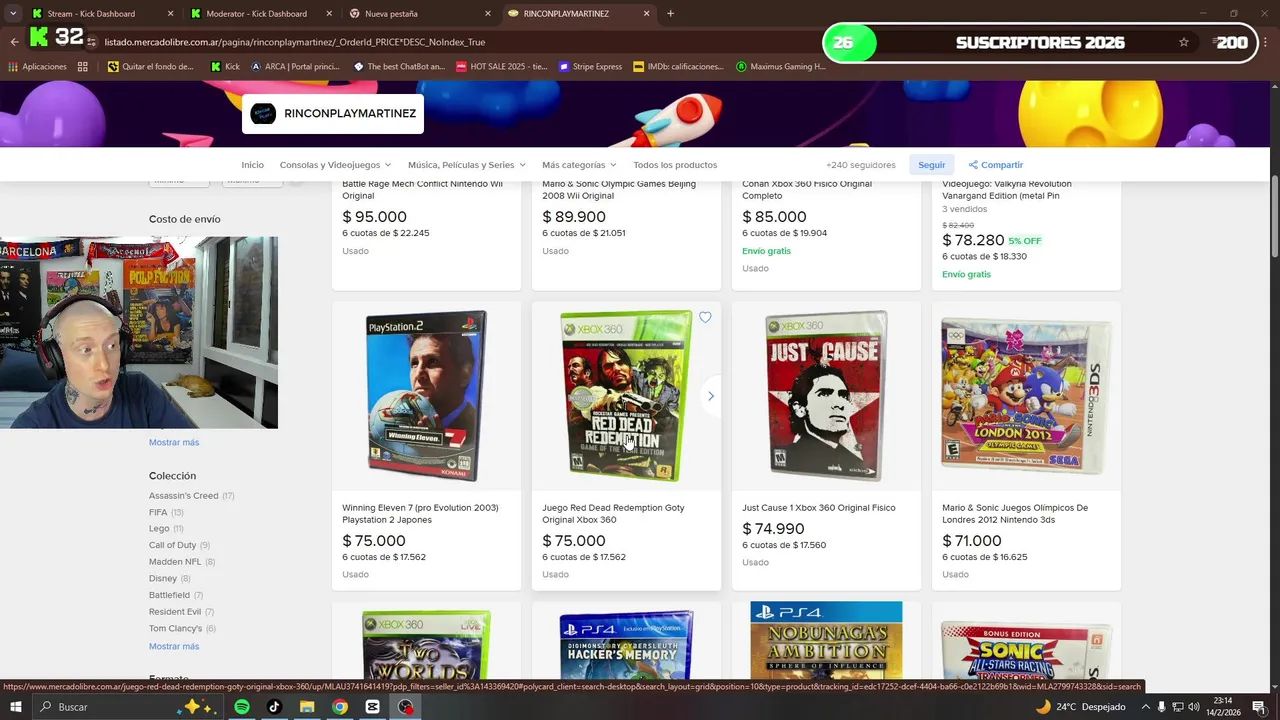Open the Kick bookmark
The width and height of the screenshot is (1280, 720).
(x=225, y=67)
